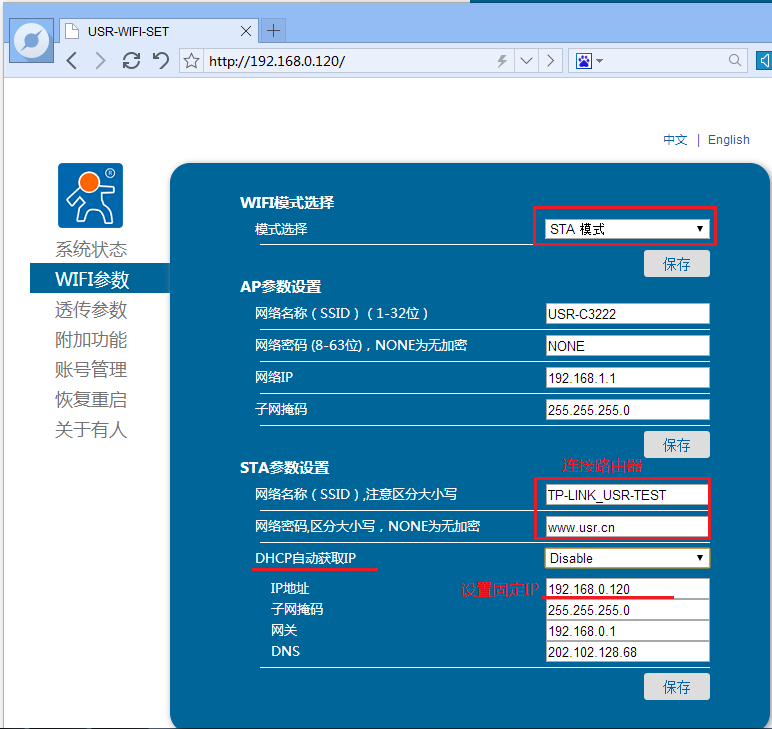Click the browser forward arrow

(x=100, y=61)
